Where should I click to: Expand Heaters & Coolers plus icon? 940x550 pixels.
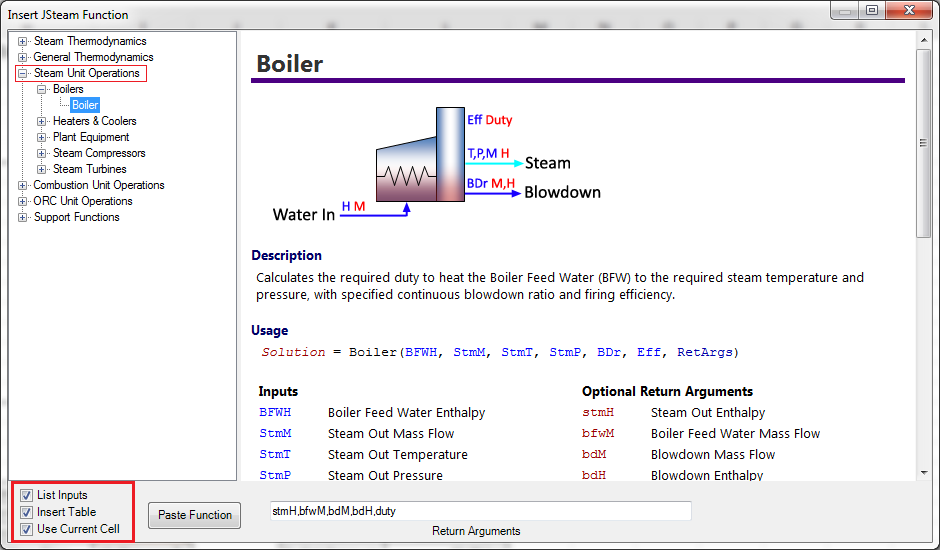(41, 121)
